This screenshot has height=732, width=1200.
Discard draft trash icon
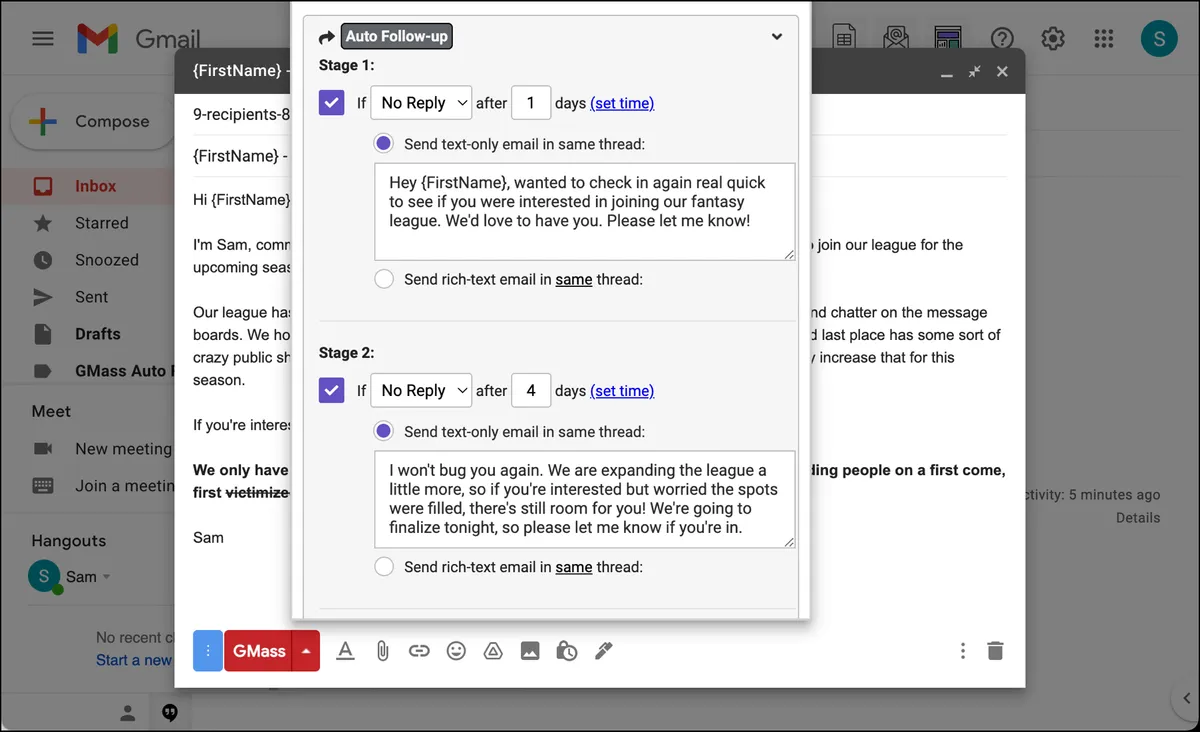(995, 651)
